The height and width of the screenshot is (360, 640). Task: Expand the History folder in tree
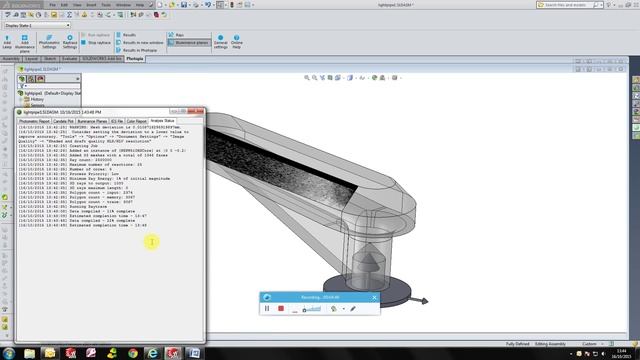21,99
